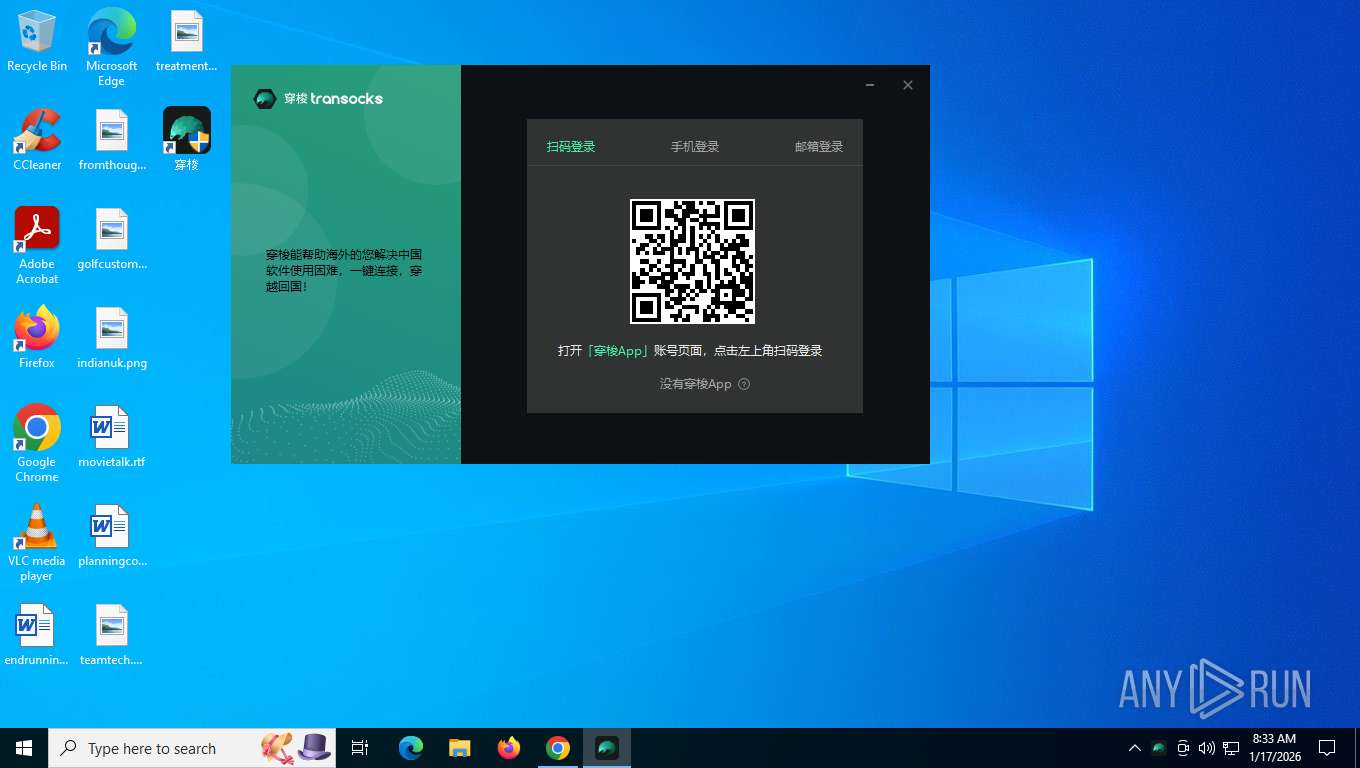Image resolution: width=1360 pixels, height=768 pixels.
Task: Select the VLC media player shortcut
Action: (x=37, y=543)
